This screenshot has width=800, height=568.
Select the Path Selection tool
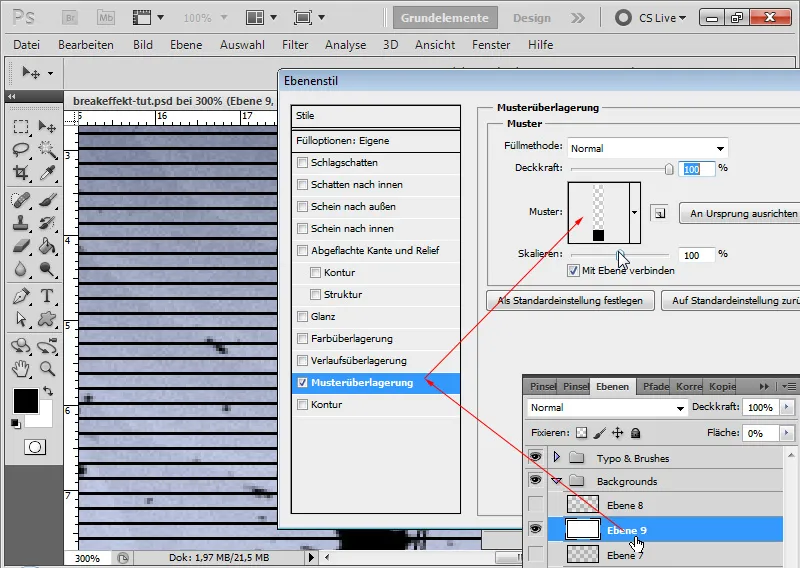(20, 319)
